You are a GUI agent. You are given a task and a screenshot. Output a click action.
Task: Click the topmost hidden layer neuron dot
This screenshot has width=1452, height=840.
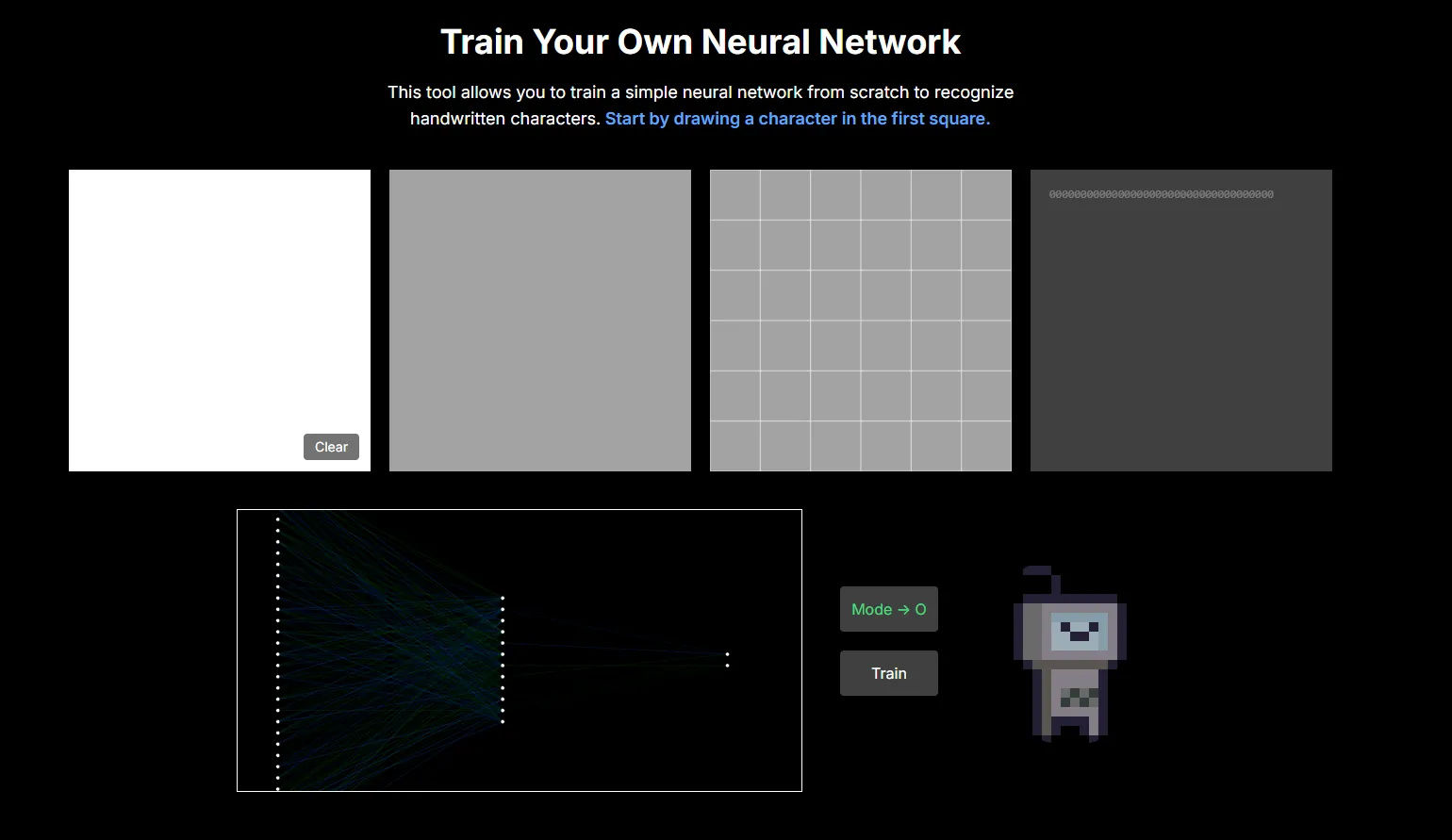coord(503,598)
